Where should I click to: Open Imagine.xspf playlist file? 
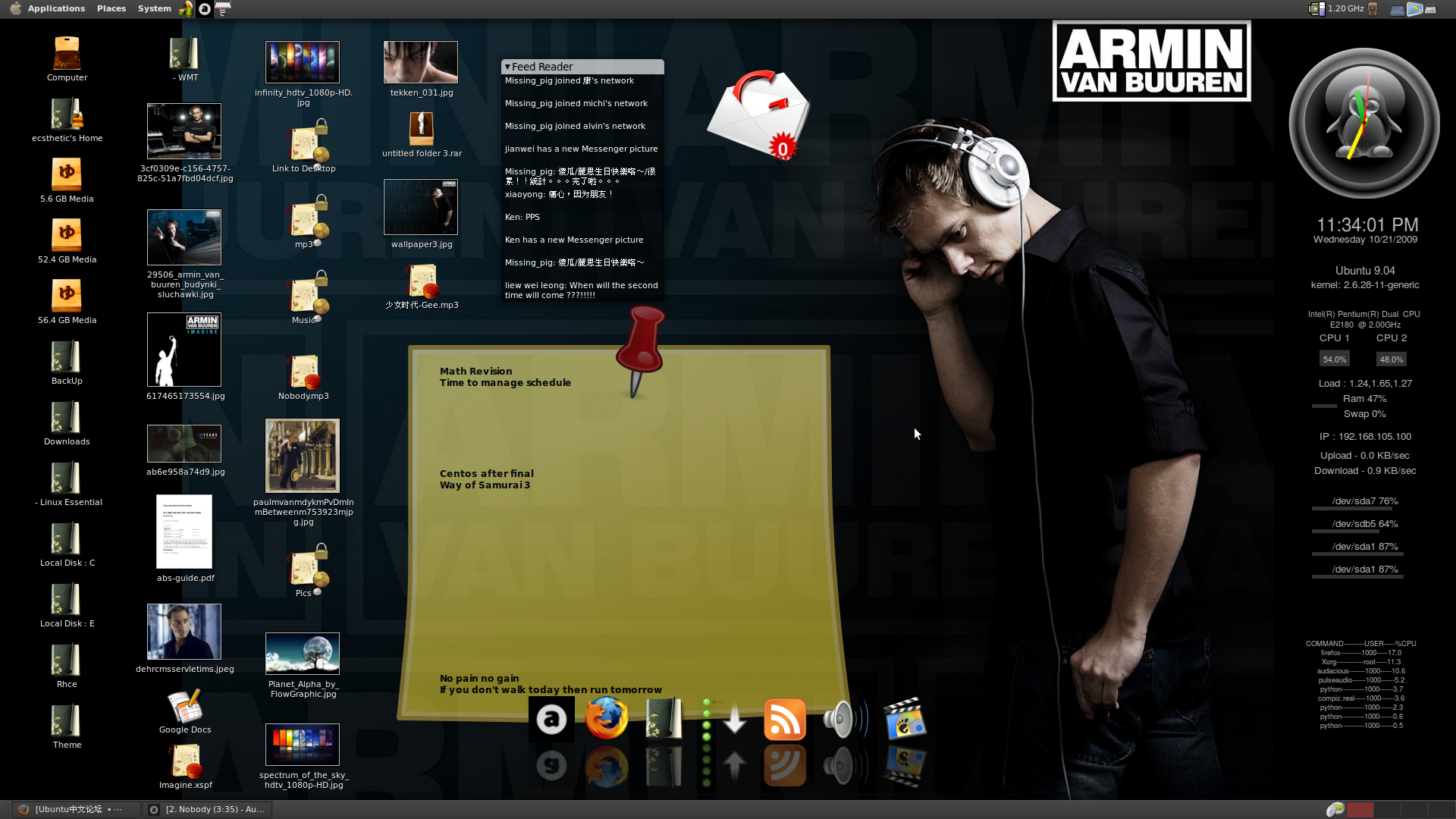(x=185, y=762)
